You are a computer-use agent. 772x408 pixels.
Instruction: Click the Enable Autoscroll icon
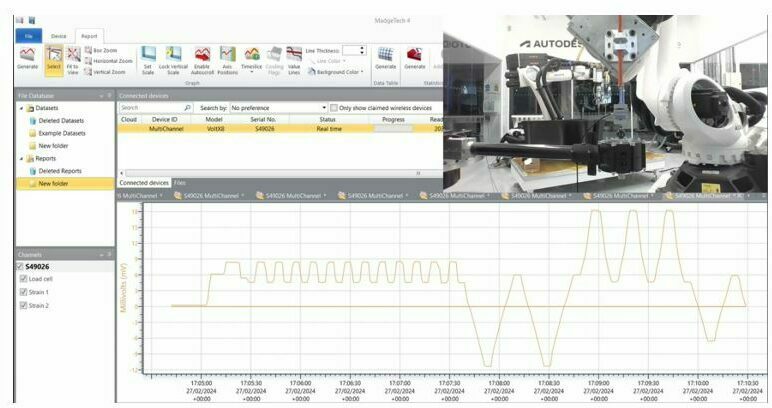[x=202, y=58]
